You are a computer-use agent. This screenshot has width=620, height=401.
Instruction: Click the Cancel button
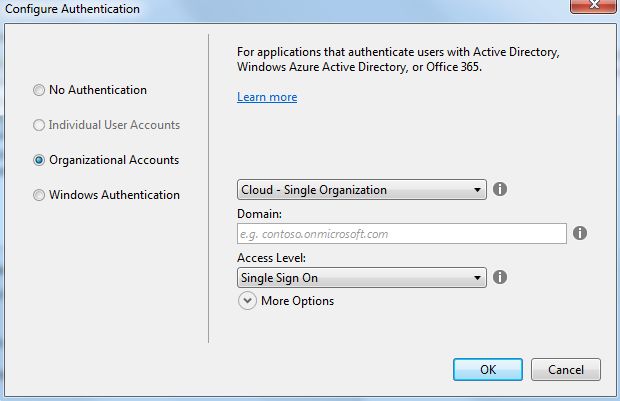coord(565,369)
